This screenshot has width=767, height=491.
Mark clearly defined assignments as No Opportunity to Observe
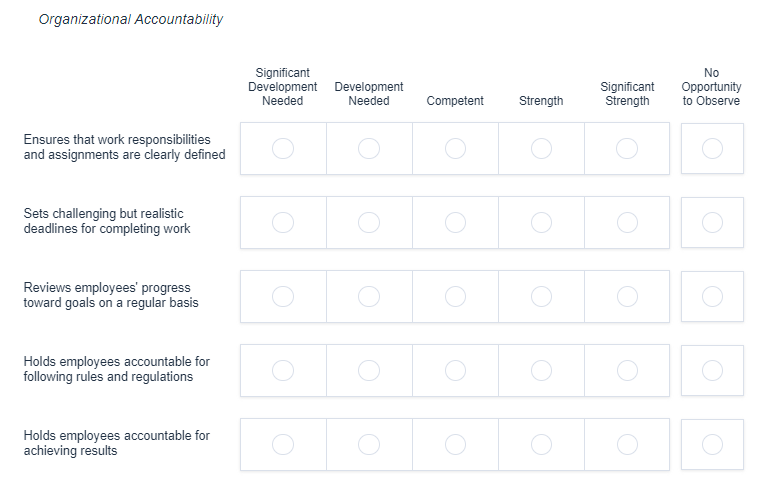coord(712,148)
